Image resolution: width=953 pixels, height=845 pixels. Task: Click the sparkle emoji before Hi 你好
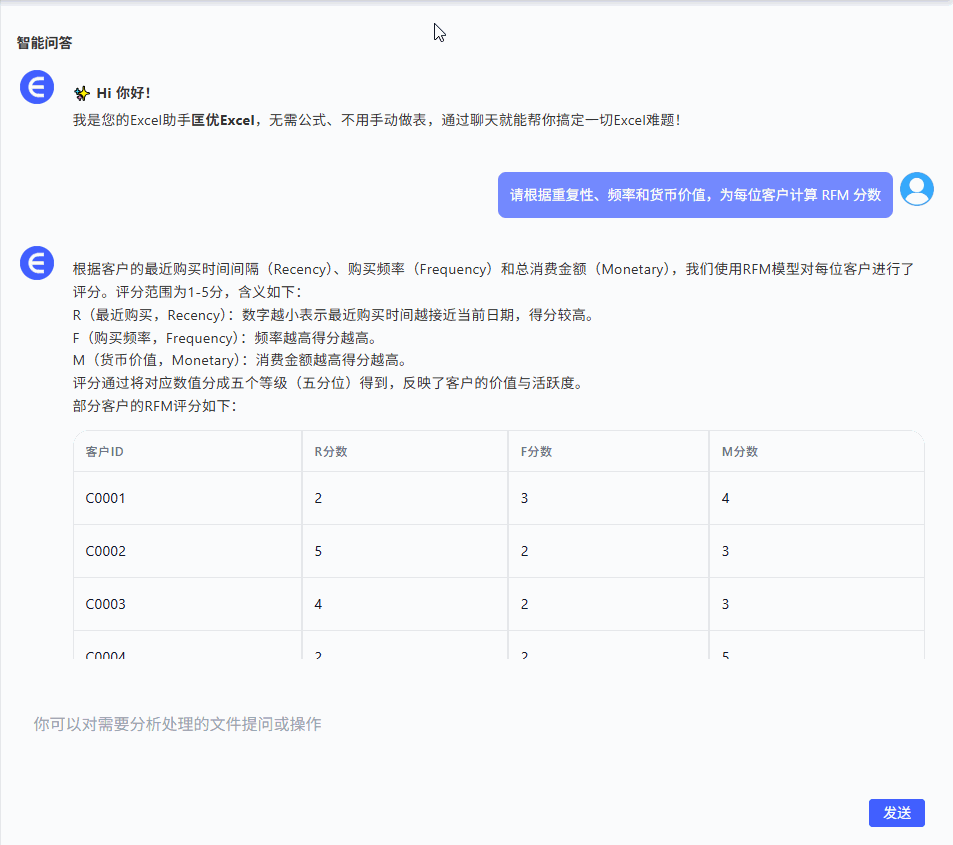(81, 93)
